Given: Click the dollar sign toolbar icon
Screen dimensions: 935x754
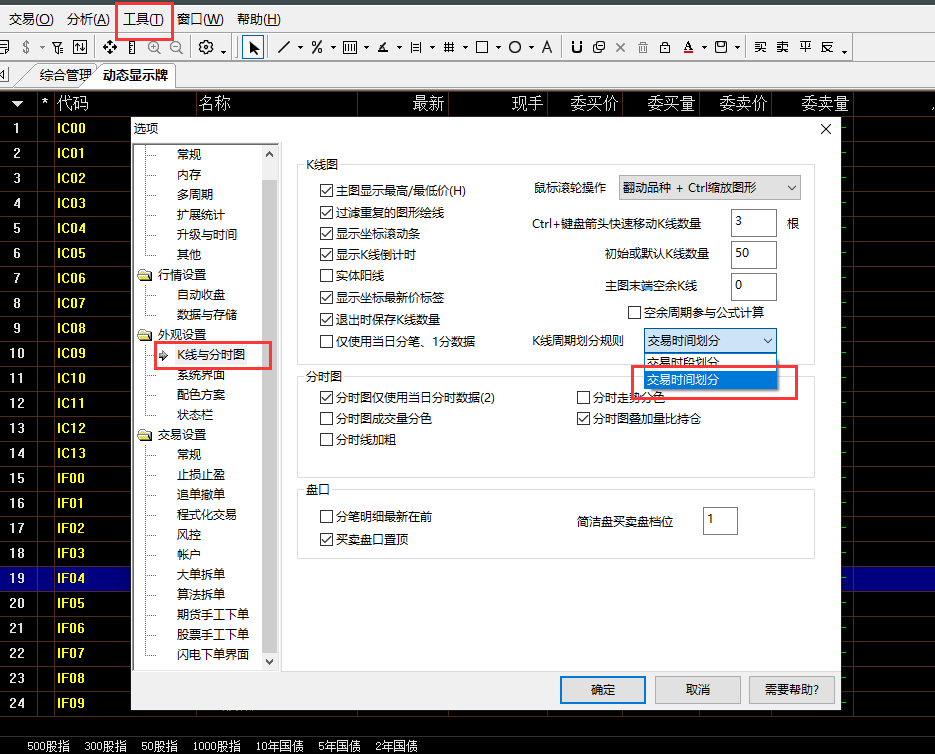Looking at the screenshot, I should click(x=26, y=47).
